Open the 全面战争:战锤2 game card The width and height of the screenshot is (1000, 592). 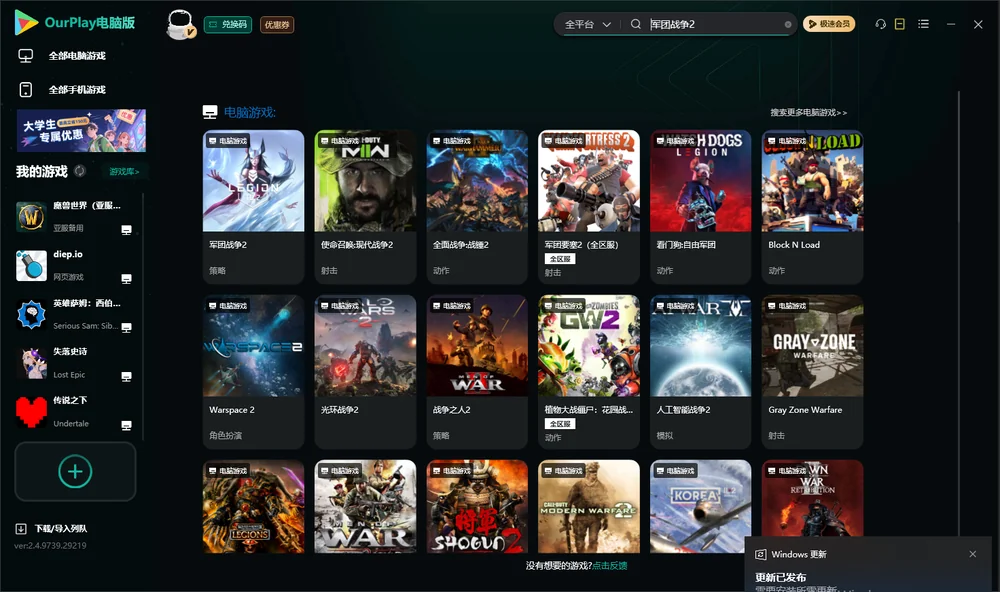coord(477,207)
